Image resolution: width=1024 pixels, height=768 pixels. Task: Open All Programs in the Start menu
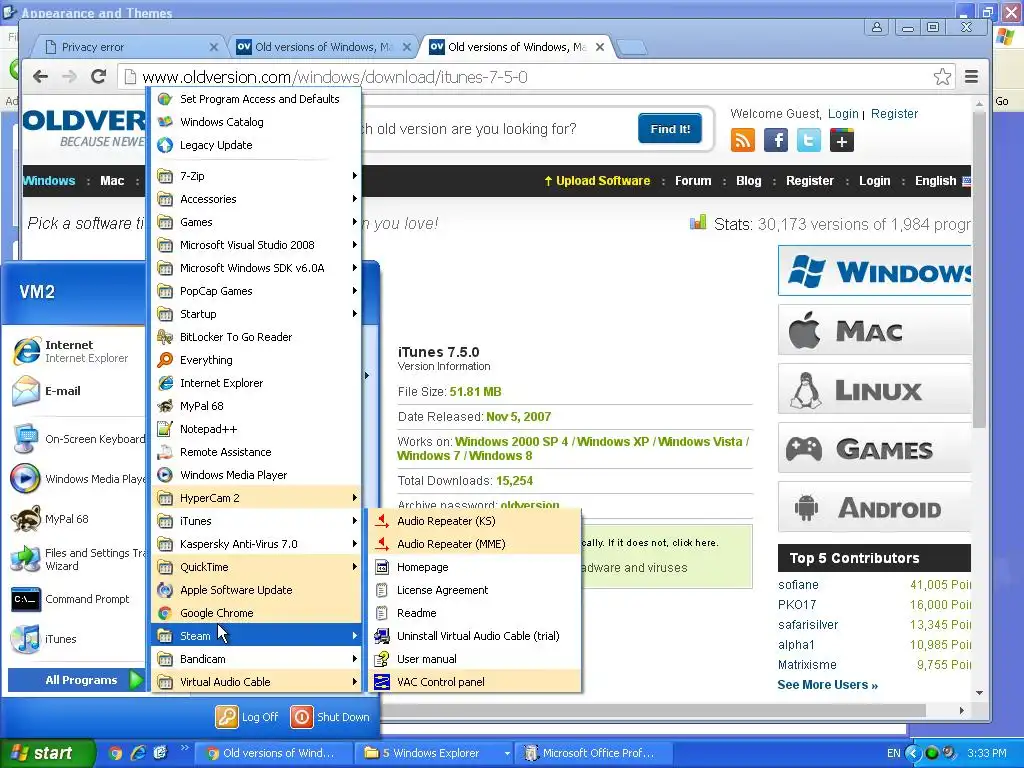coord(76,680)
